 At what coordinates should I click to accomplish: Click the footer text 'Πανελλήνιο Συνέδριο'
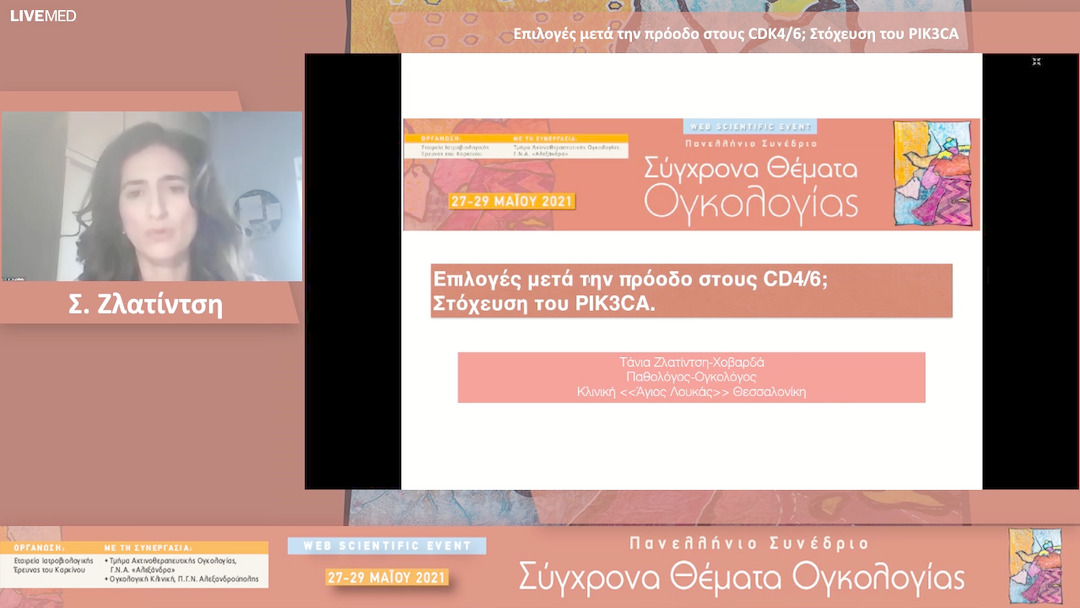(x=749, y=543)
